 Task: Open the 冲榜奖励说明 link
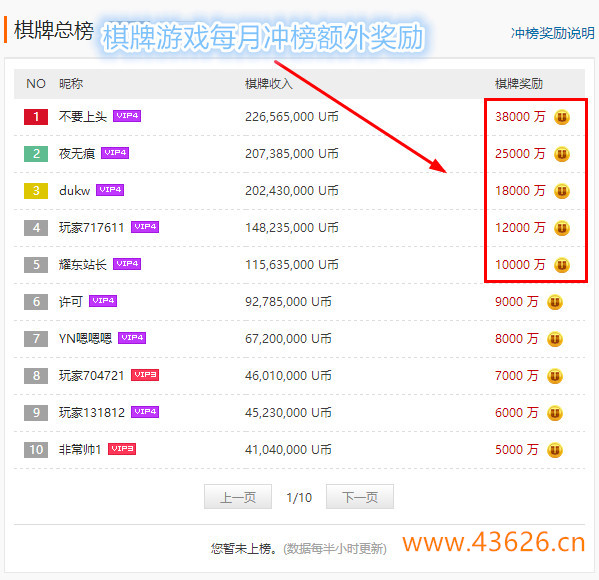pyautogui.click(x=552, y=33)
